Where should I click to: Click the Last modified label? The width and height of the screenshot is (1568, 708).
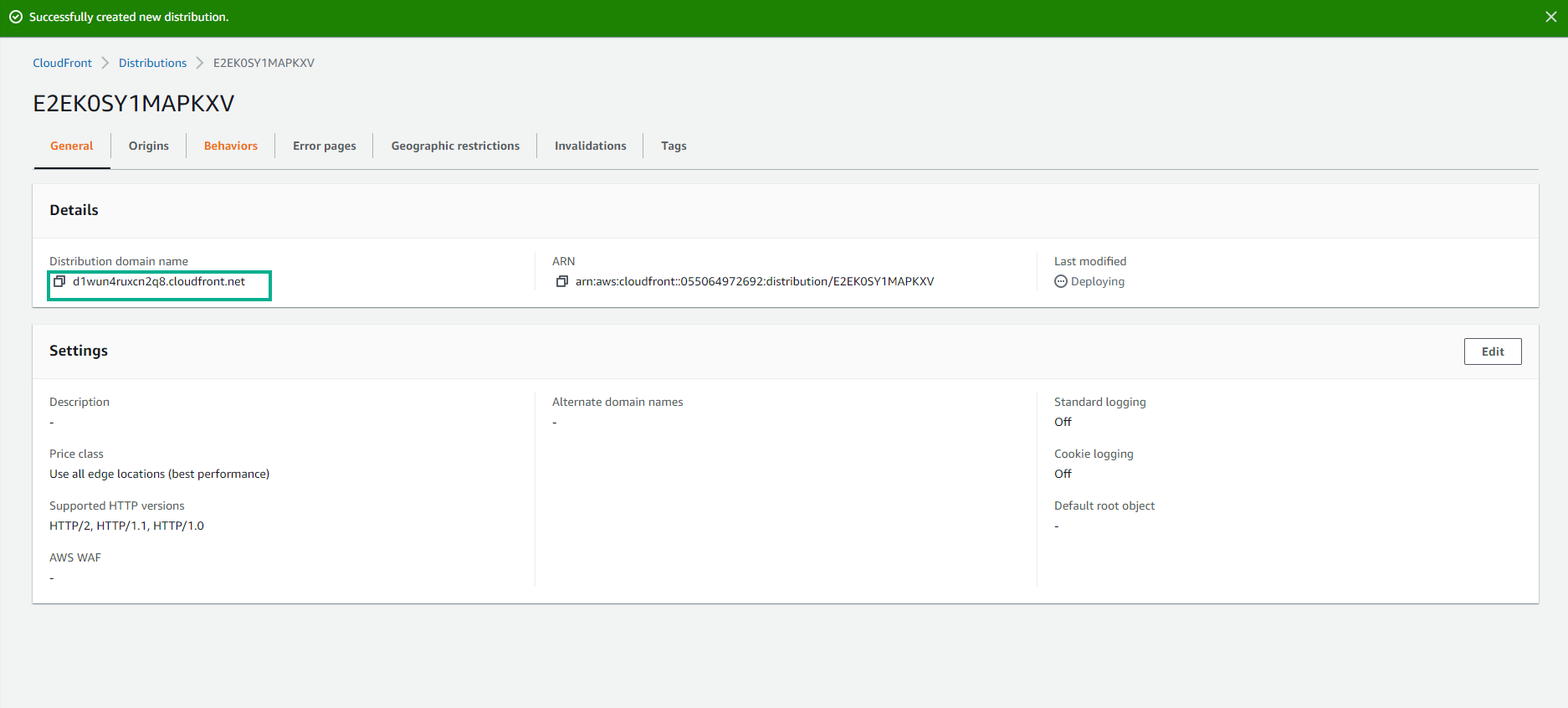1090,261
